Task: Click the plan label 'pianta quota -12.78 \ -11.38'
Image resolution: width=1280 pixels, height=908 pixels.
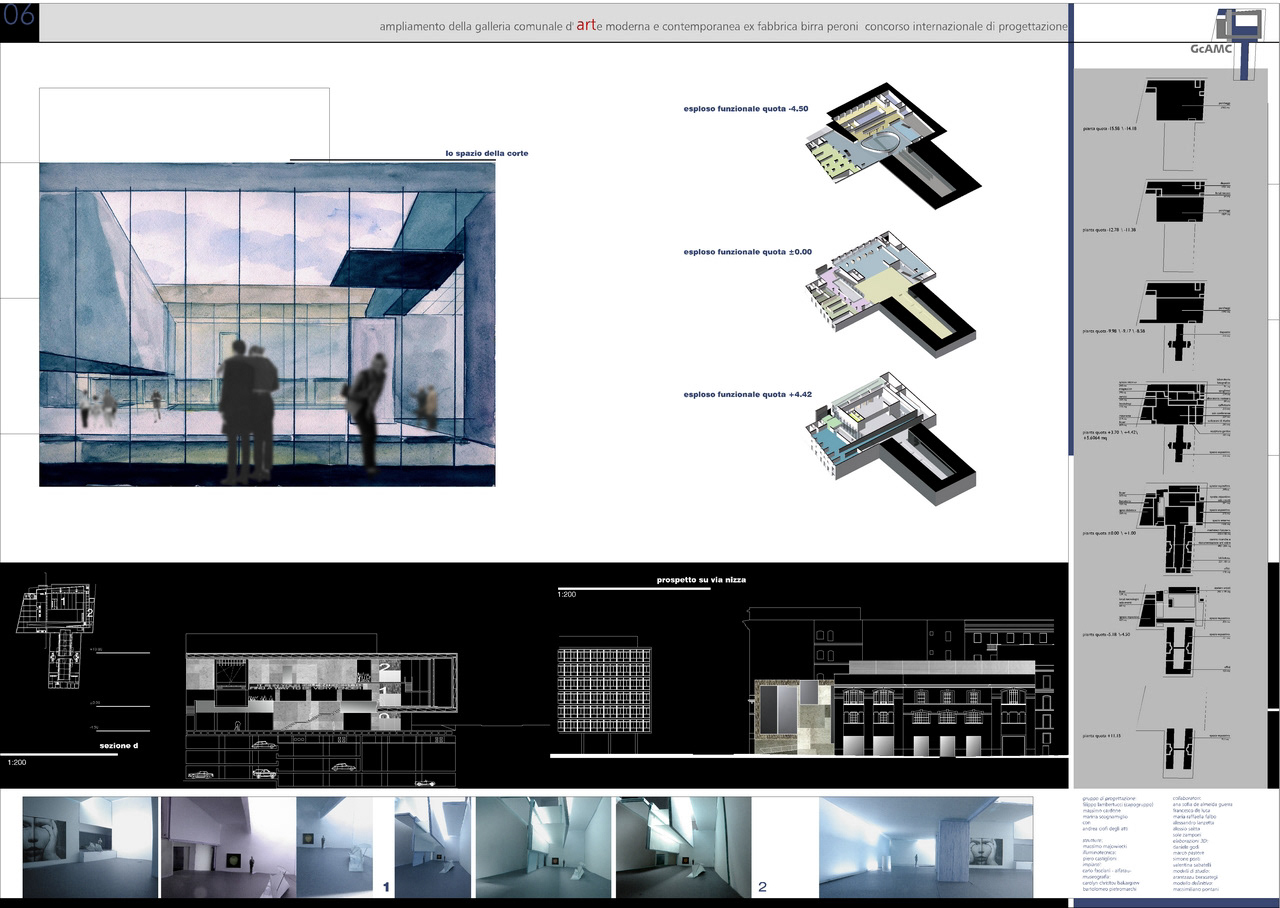Action: coord(1111,229)
